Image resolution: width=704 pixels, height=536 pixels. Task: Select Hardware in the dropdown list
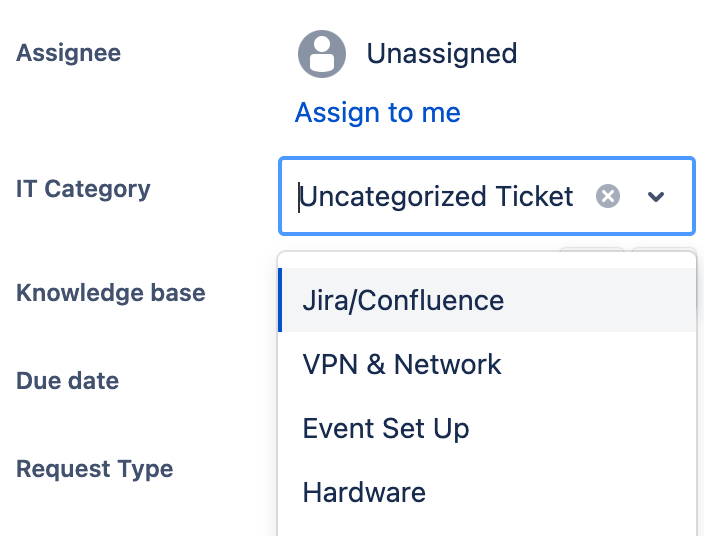click(364, 492)
